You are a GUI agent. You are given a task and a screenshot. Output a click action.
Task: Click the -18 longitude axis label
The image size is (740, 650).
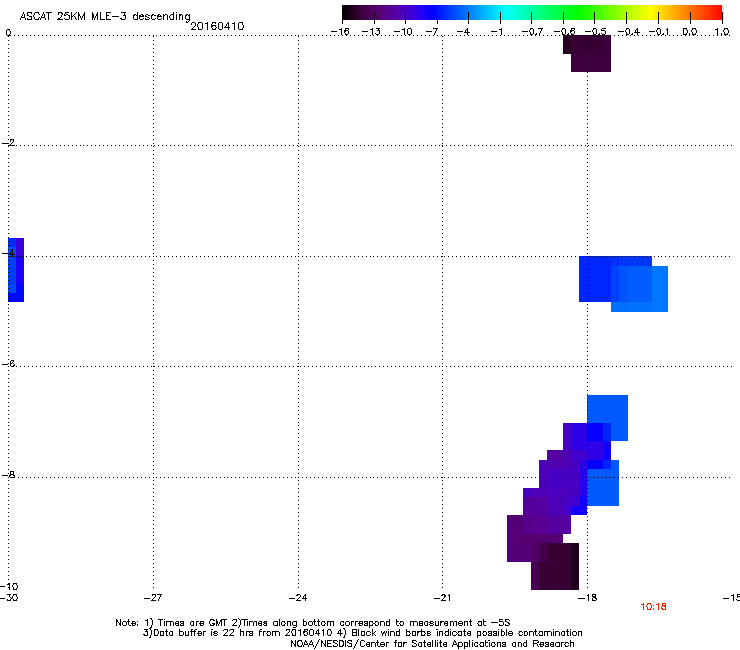click(x=588, y=598)
